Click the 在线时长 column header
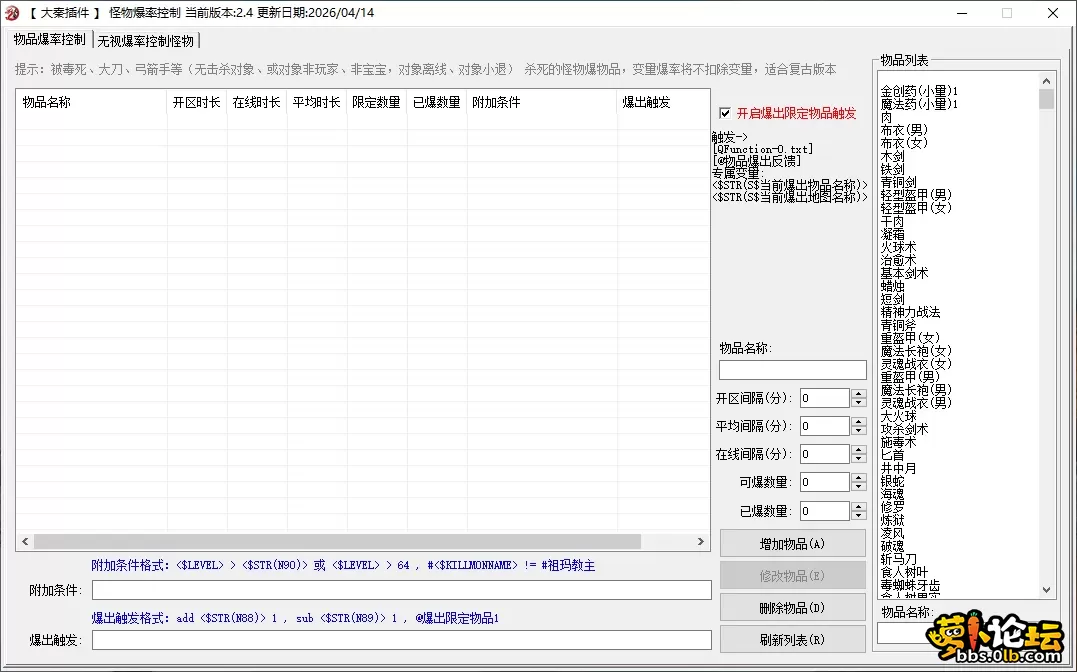The image size is (1077, 672). click(256, 102)
